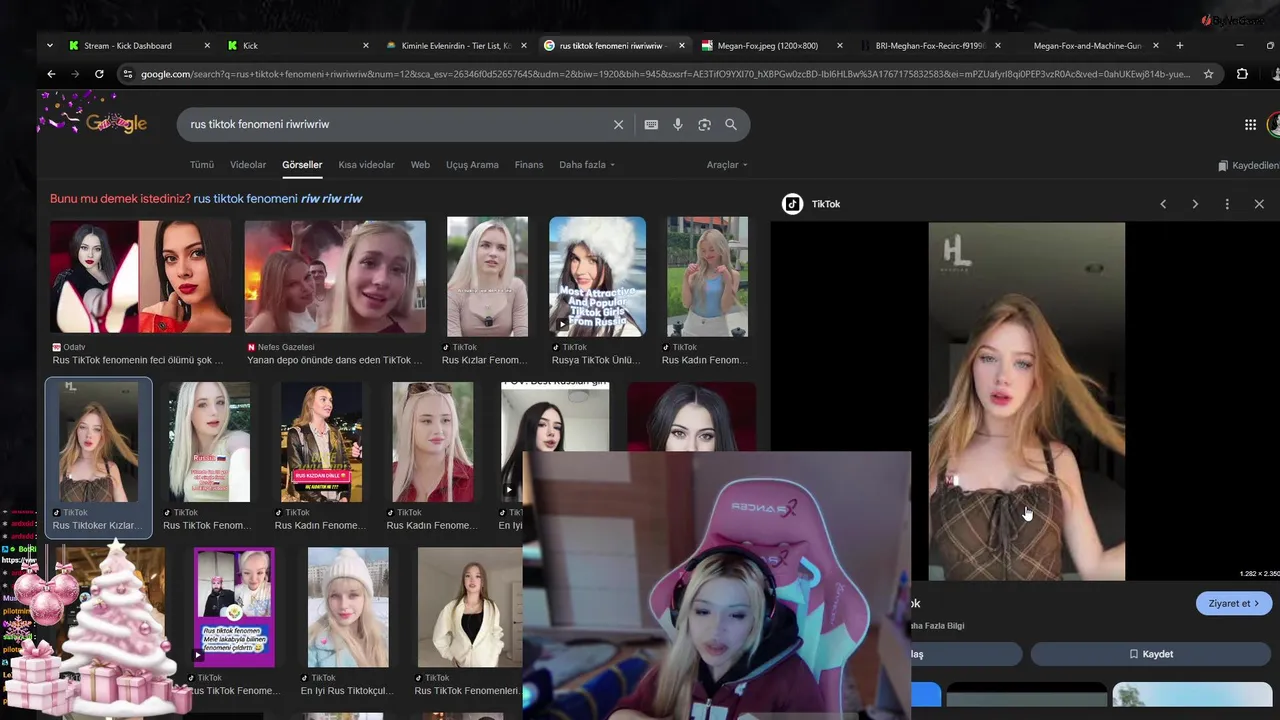Viewport: 1280px width, 720px height.
Task: Open the tab search dropdown chevron
Action: click(x=50, y=45)
